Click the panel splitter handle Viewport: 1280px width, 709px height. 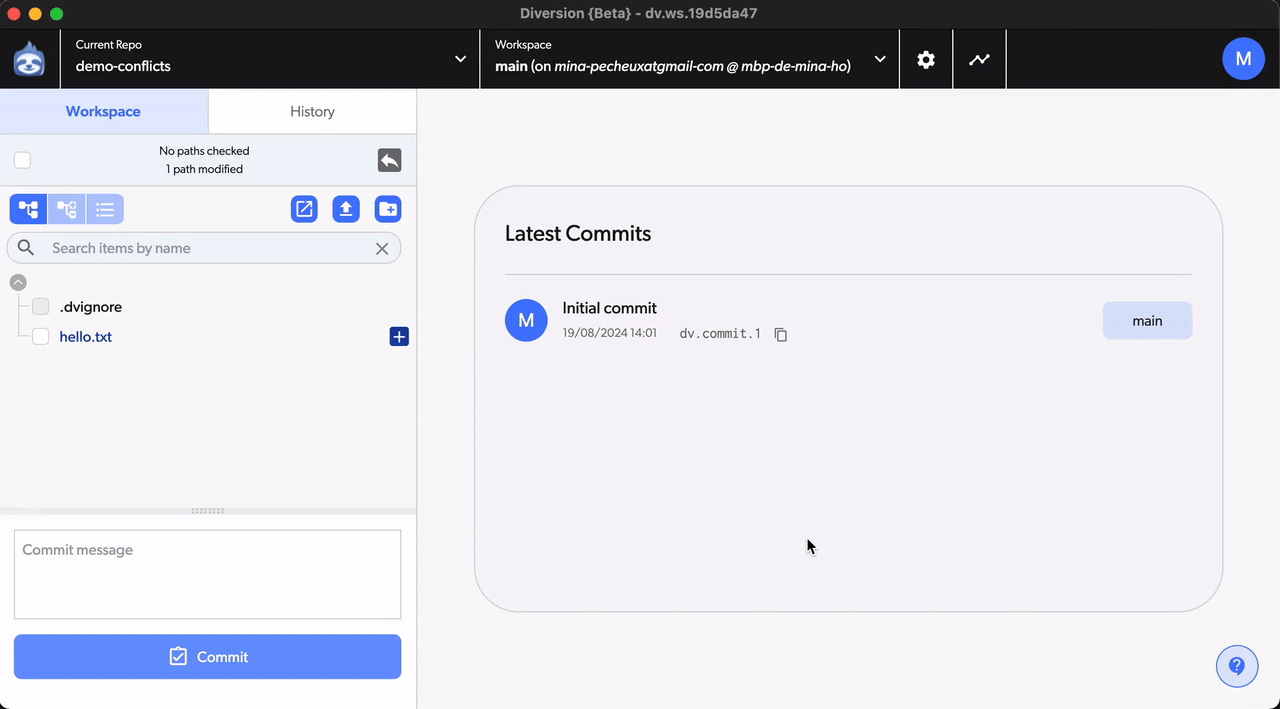[x=208, y=511]
